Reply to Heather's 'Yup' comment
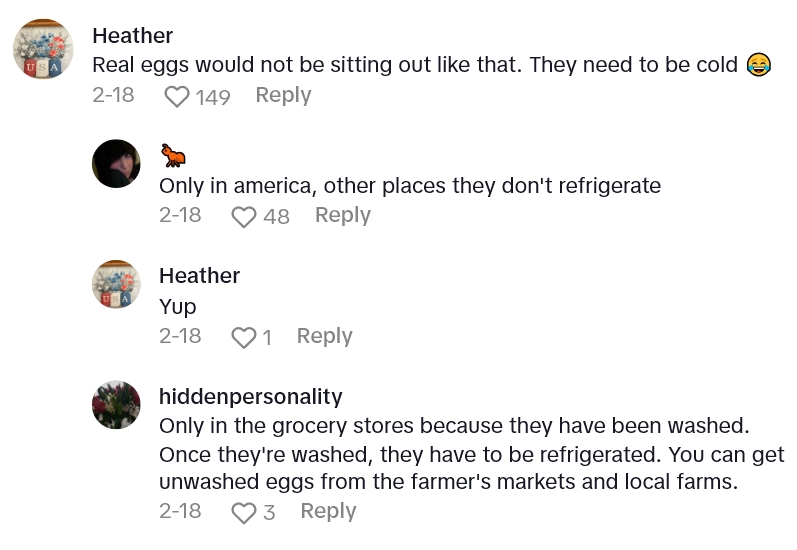This screenshot has width=797, height=550. [x=324, y=337]
